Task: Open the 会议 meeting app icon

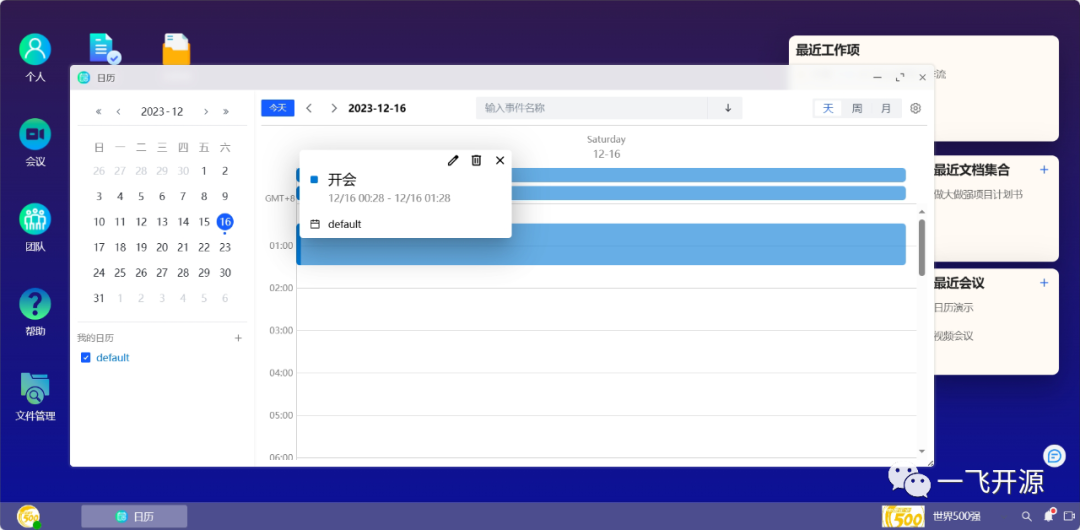Action: pos(35,143)
